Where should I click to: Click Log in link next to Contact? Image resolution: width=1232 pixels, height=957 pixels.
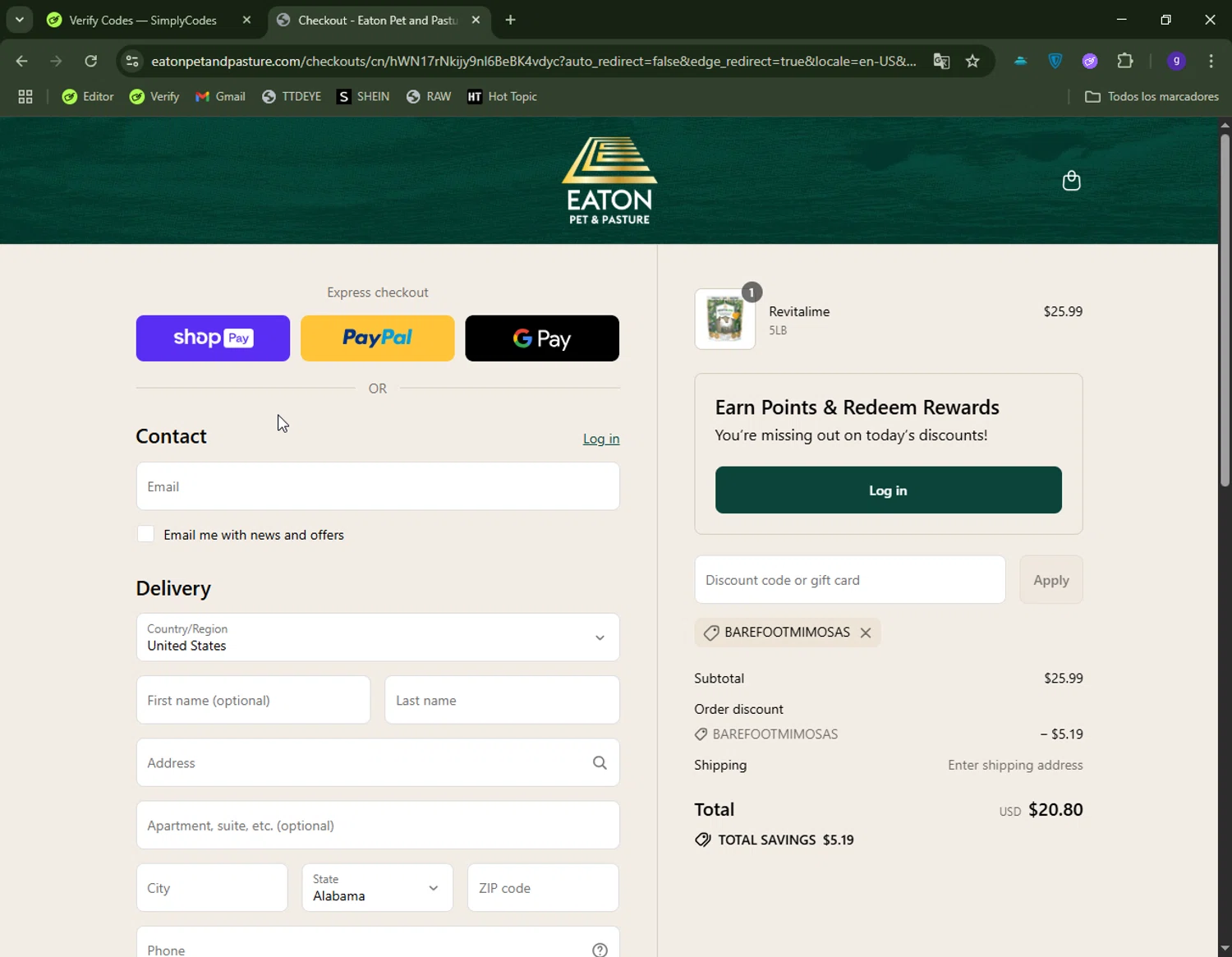point(601,439)
